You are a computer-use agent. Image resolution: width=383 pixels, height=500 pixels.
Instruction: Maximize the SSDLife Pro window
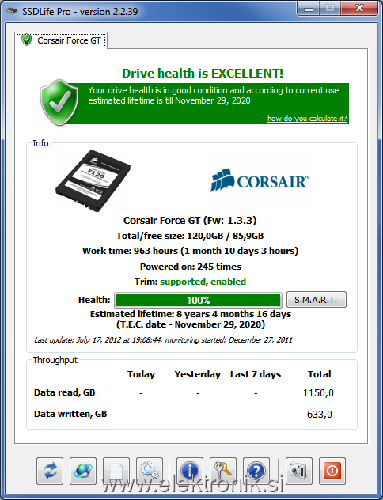(x=330, y=8)
